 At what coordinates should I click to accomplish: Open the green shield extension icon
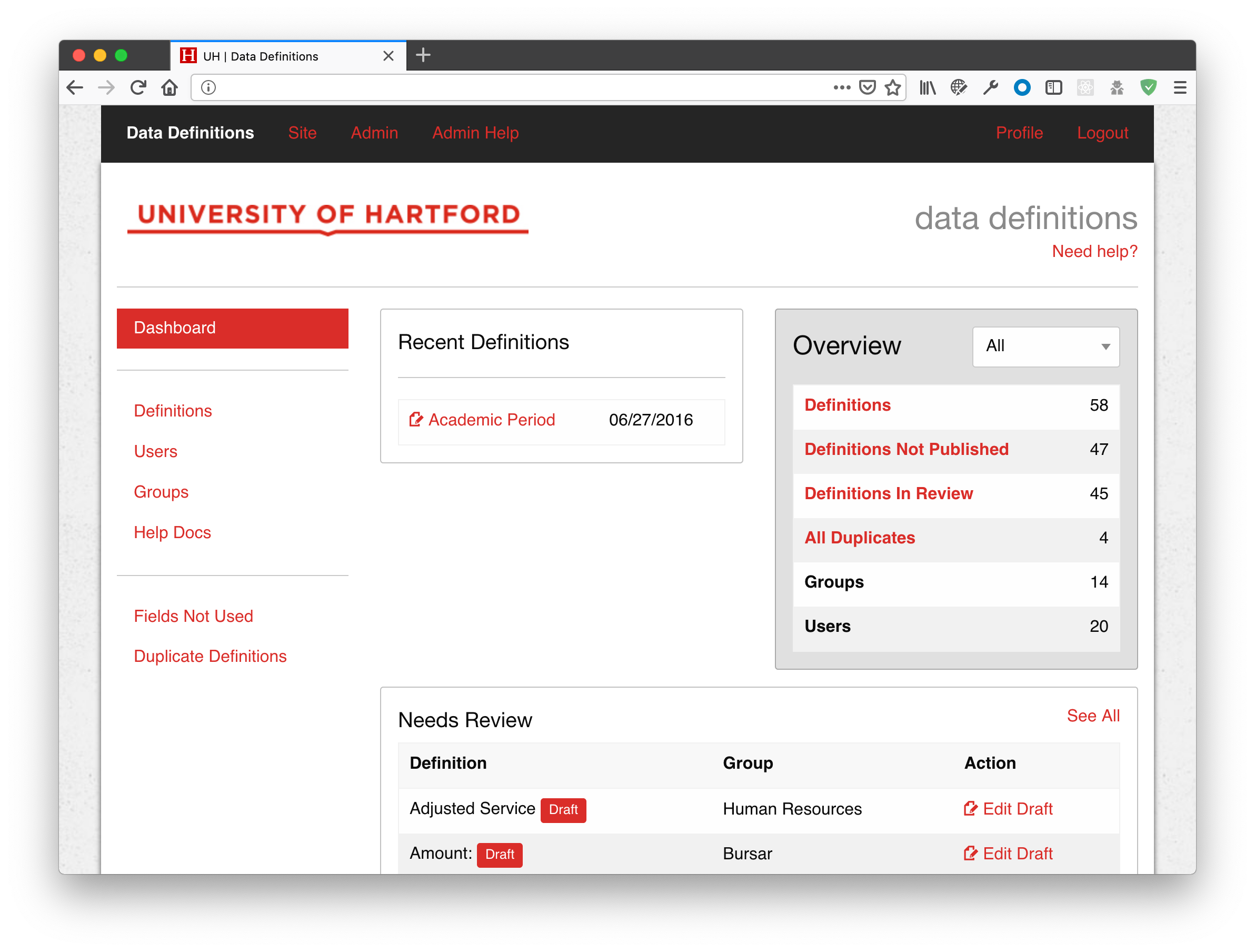pos(1148,88)
